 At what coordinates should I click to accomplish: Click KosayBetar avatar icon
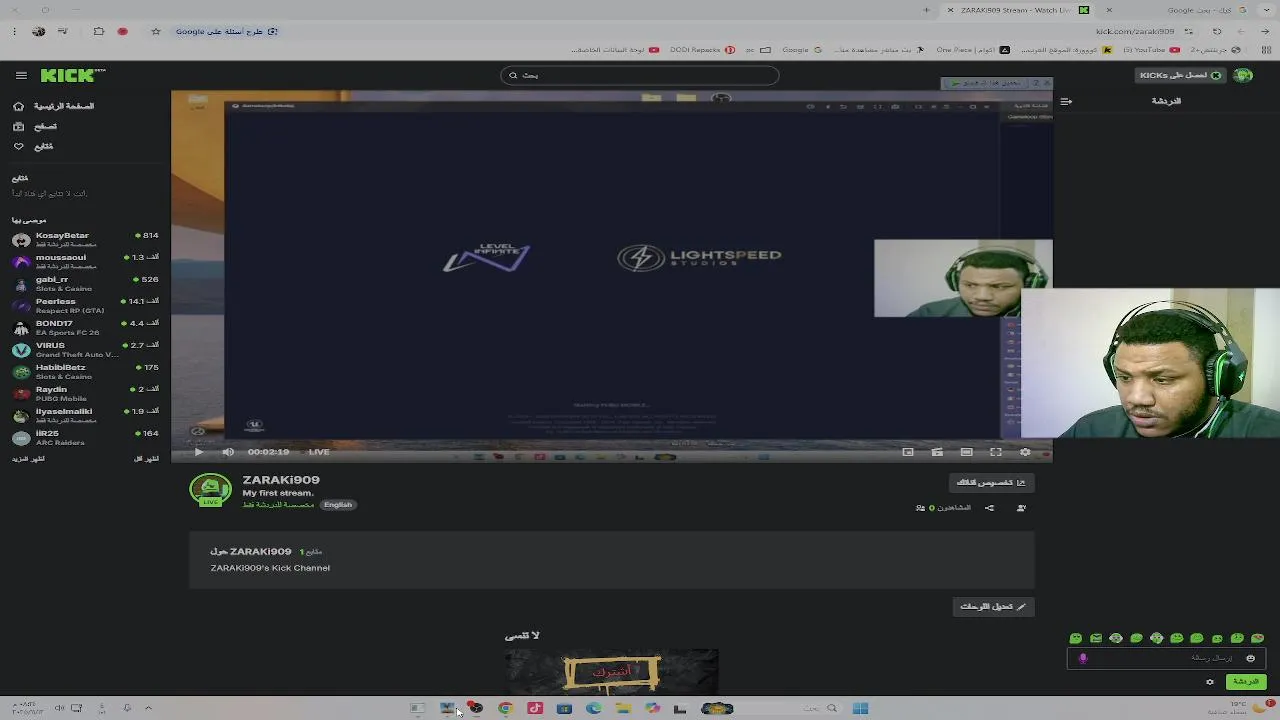click(21, 239)
